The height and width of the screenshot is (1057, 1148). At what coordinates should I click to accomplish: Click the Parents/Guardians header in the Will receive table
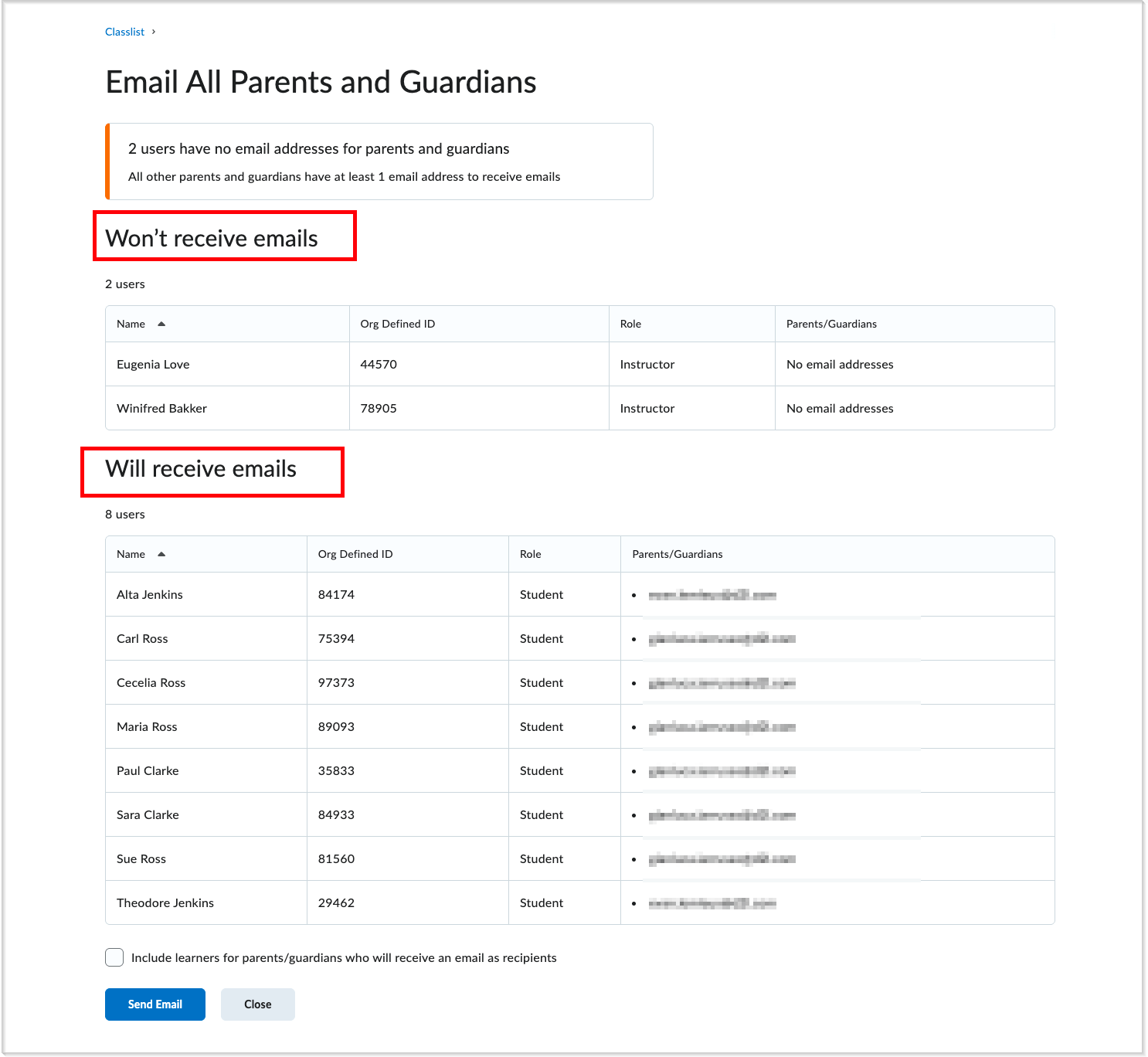[x=678, y=554]
